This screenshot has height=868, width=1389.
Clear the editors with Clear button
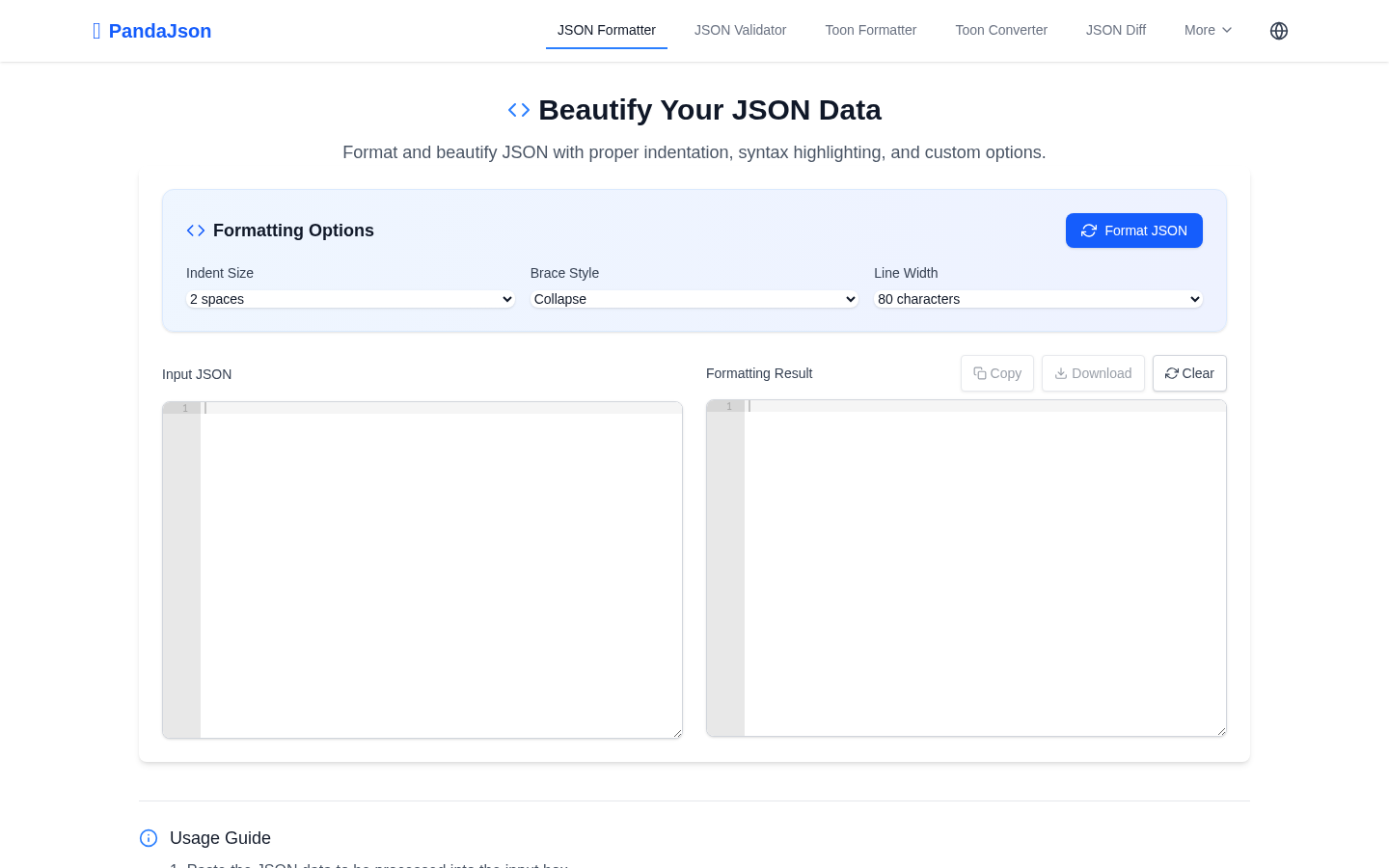pos(1189,373)
